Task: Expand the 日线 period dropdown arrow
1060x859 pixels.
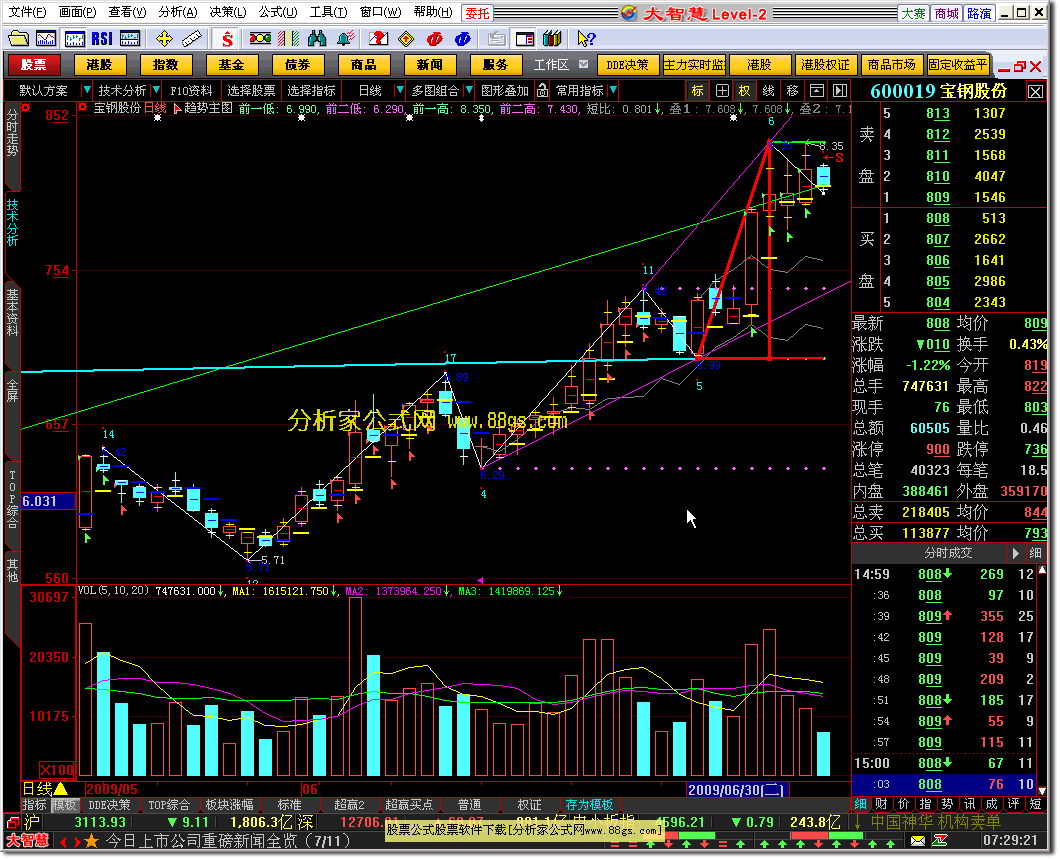Action: click(400, 90)
